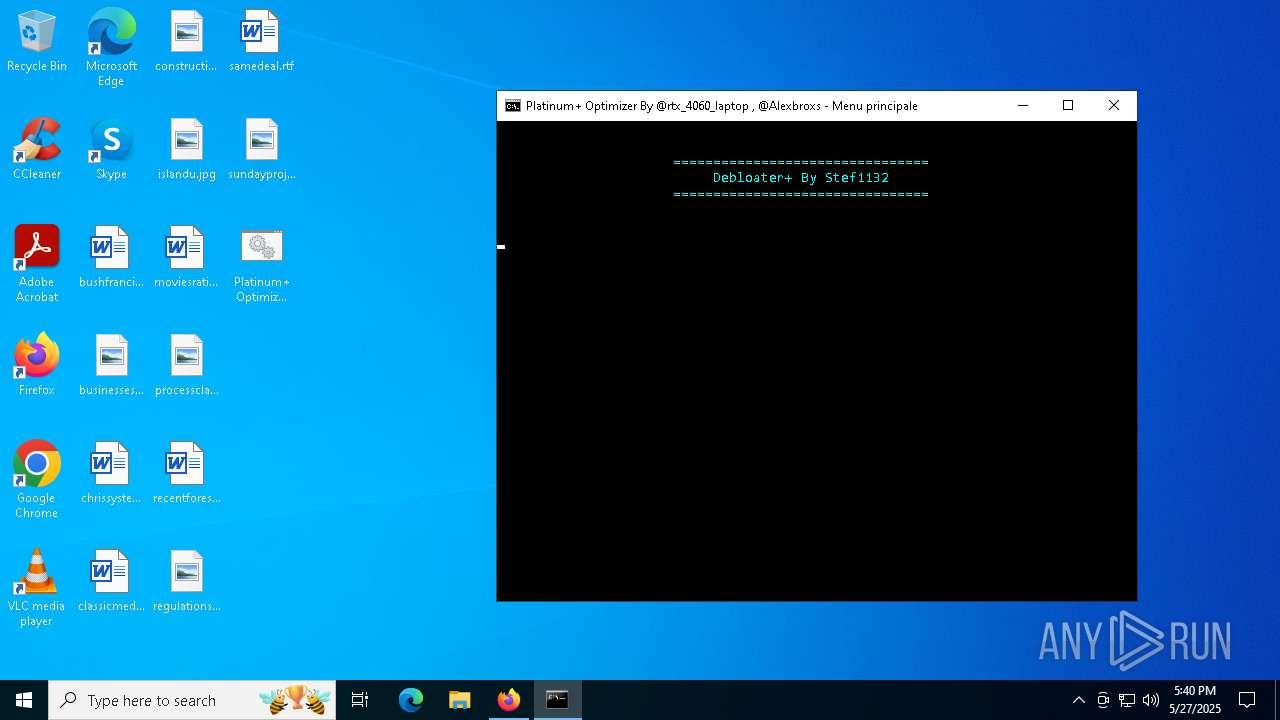Open VLC media player shortcut

pos(37,588)
